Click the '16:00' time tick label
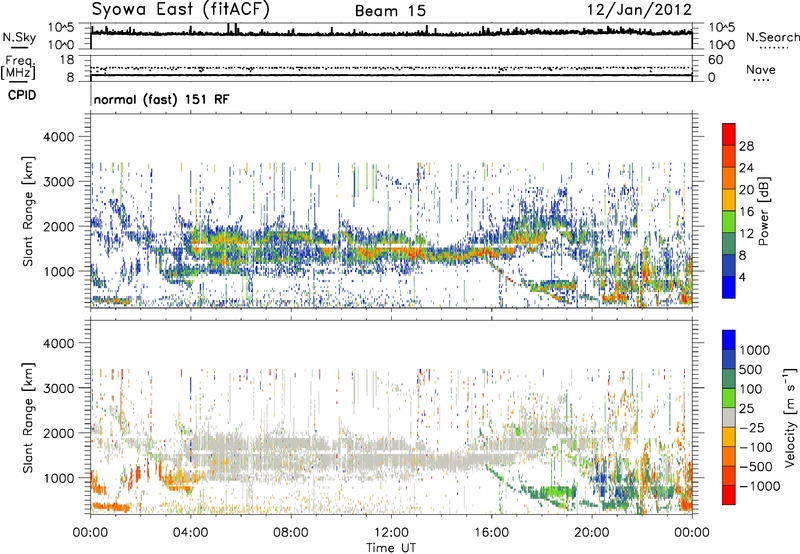 [x=491, y=533]
